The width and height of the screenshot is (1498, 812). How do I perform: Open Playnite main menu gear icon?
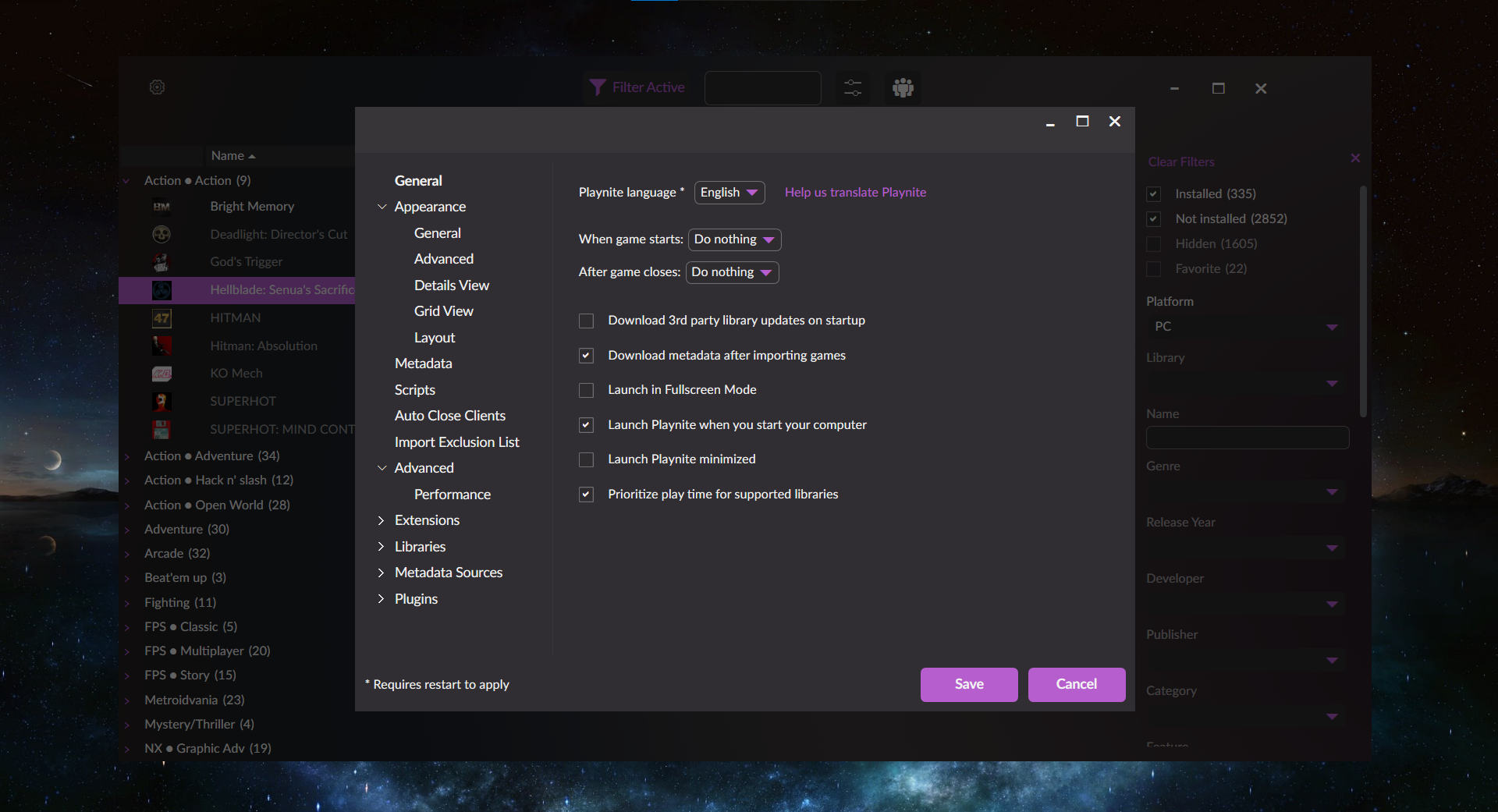pos(157,87)
